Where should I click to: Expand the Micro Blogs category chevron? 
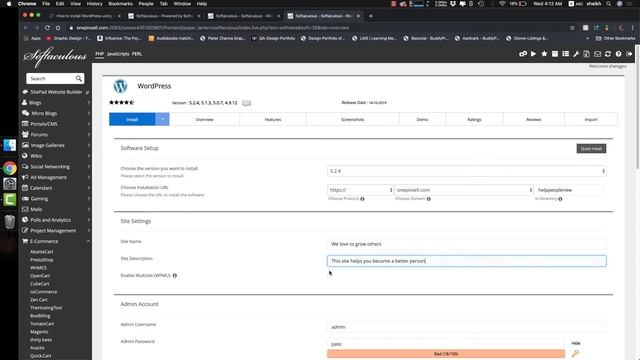pyautogui.click(x=89, y=113)
